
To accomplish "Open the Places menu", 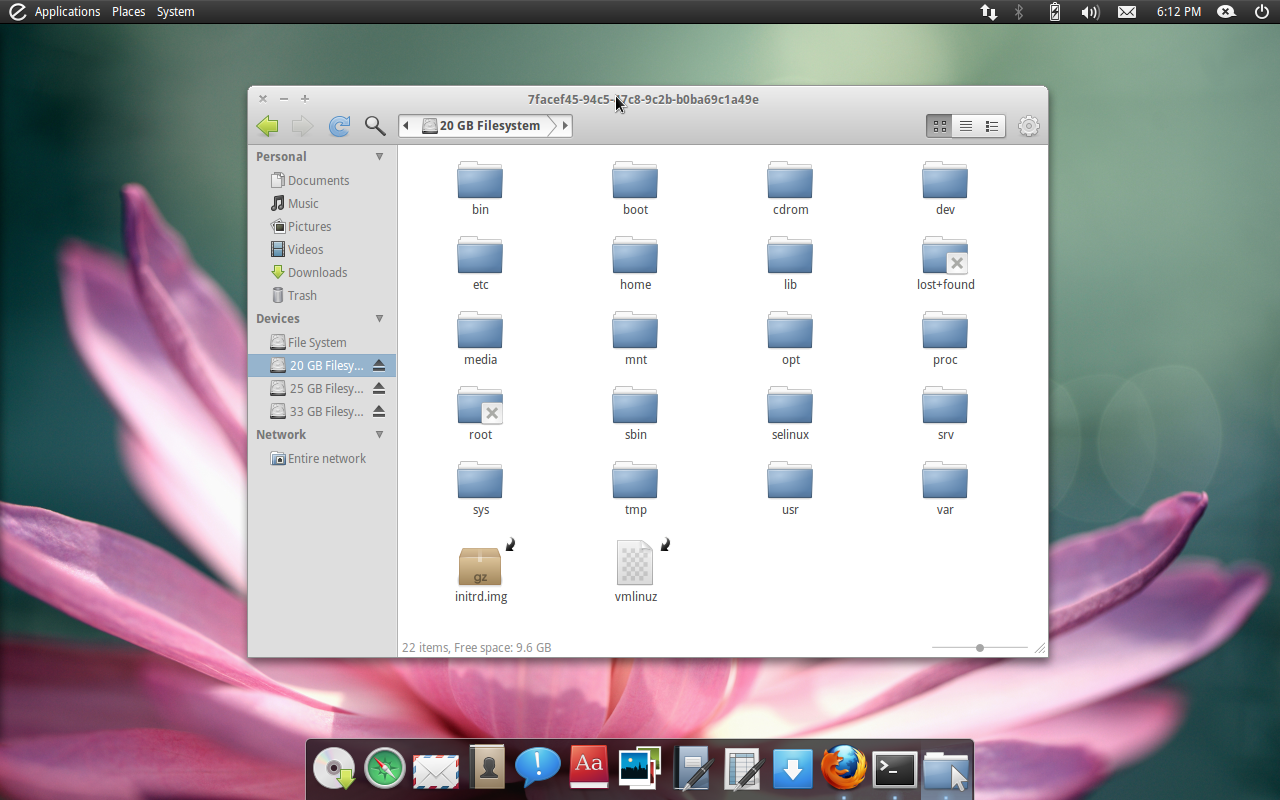I will tap(128, 12).
